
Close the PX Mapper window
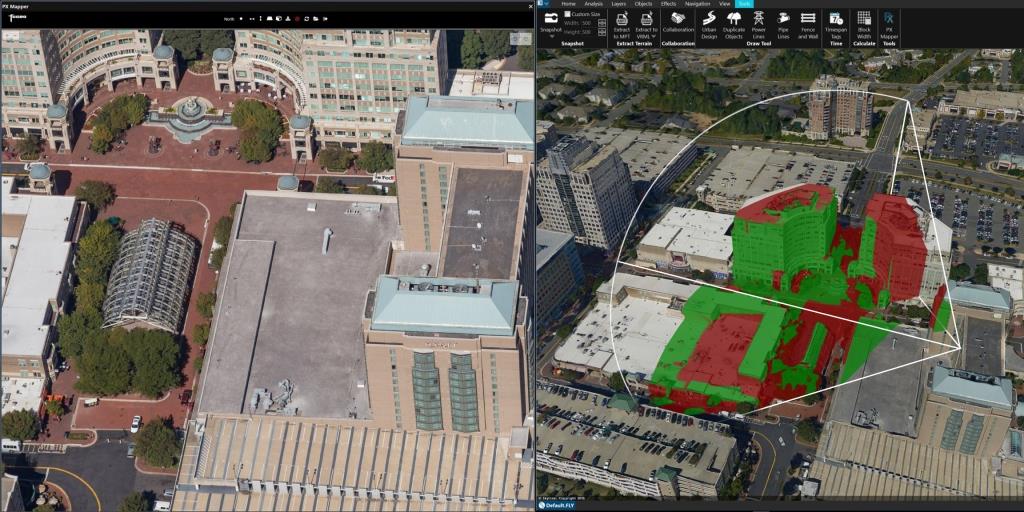click(529, 6)
